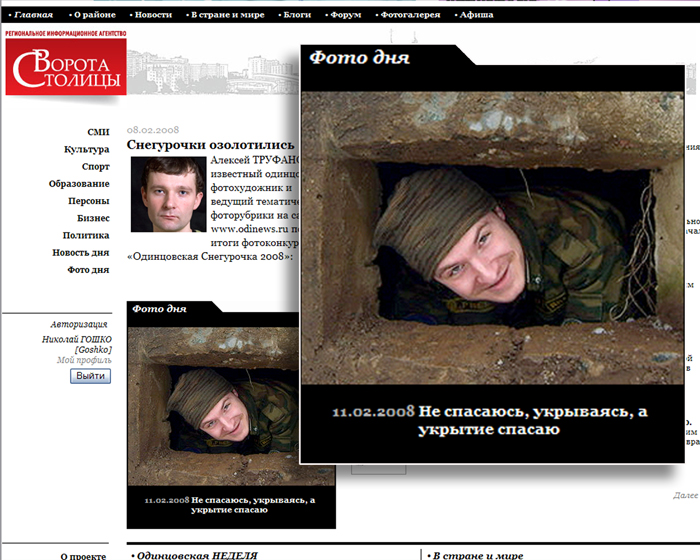Open the Блоги section

[x=297, y=15]
